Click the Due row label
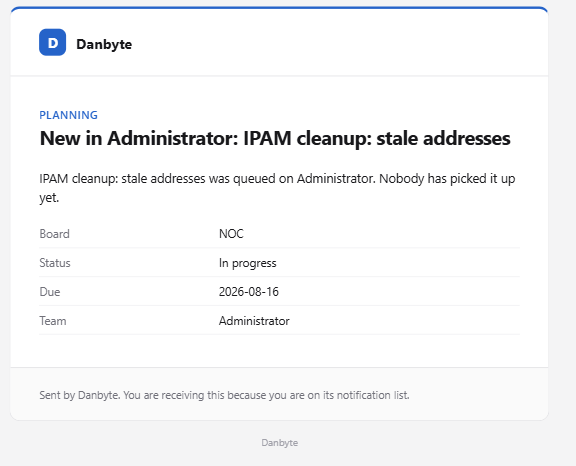The height and width of the screenshot is (466, 576). (x=50, y=292)
